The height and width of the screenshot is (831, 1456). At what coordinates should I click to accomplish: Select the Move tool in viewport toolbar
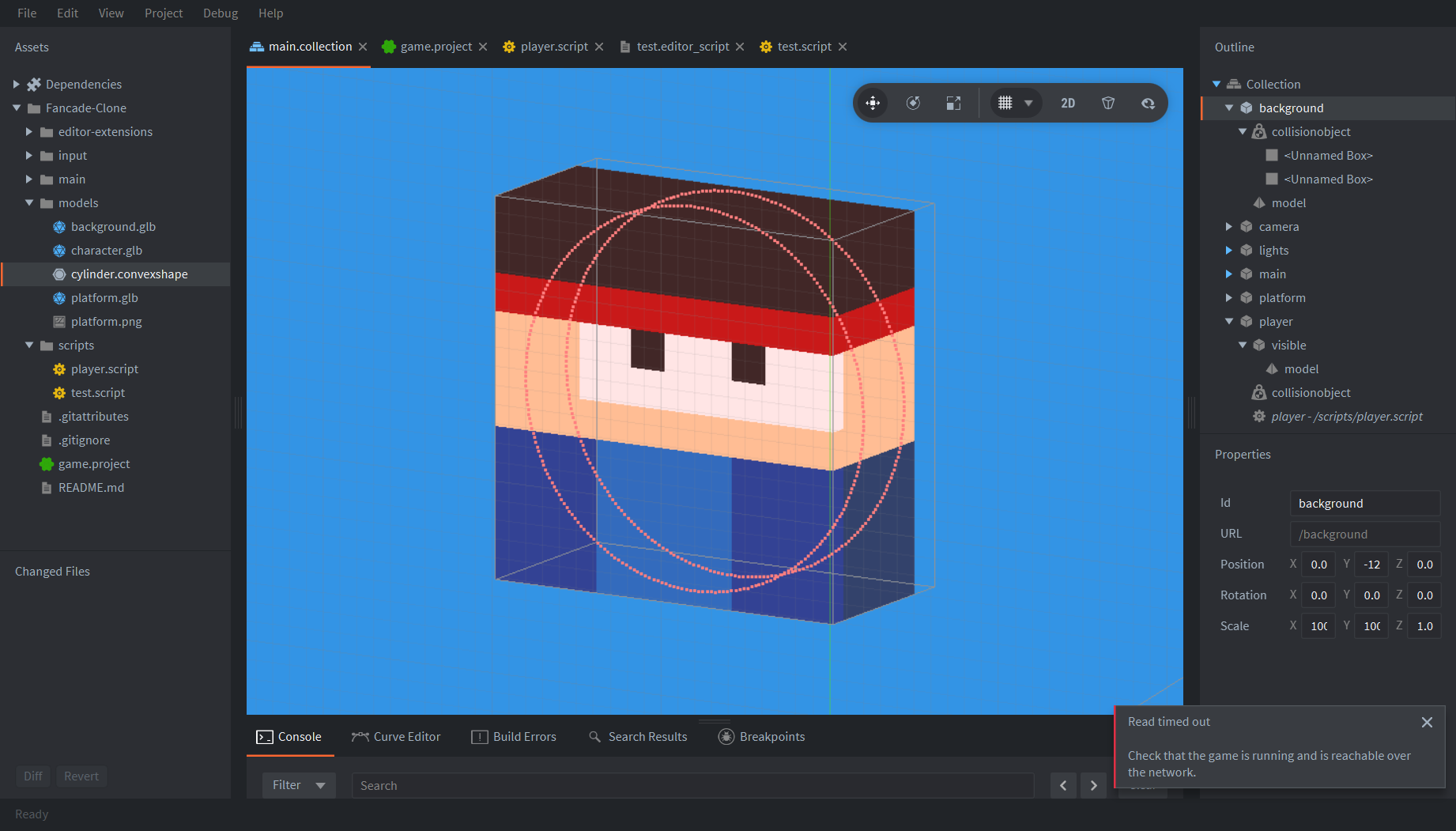point(873,103)
